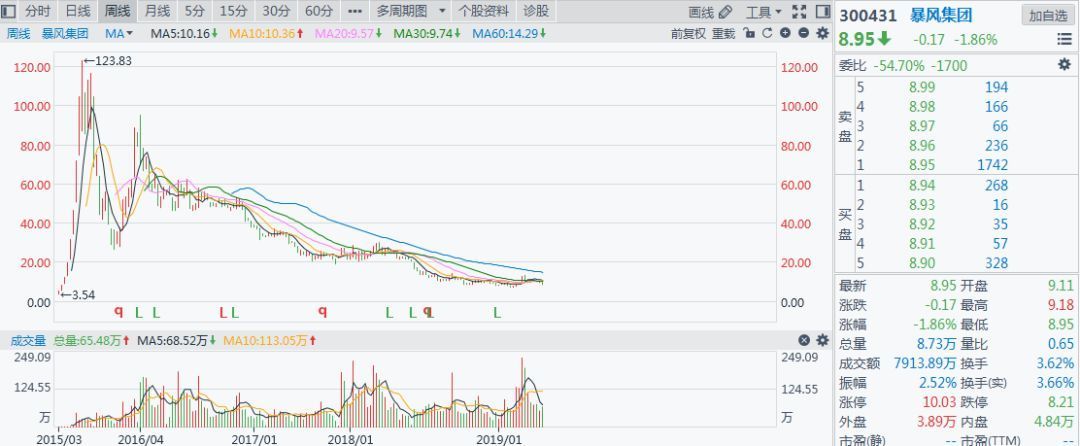Toggle the right side panel layout icon
Image resolution: width=1080 pixels, height=446 pixels.
tap(822, 12)
